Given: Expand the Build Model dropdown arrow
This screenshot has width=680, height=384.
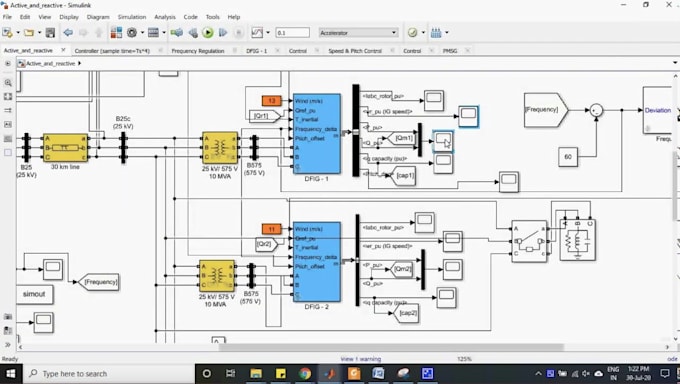Looking at the screenshot, I should [x=447, y=33].
